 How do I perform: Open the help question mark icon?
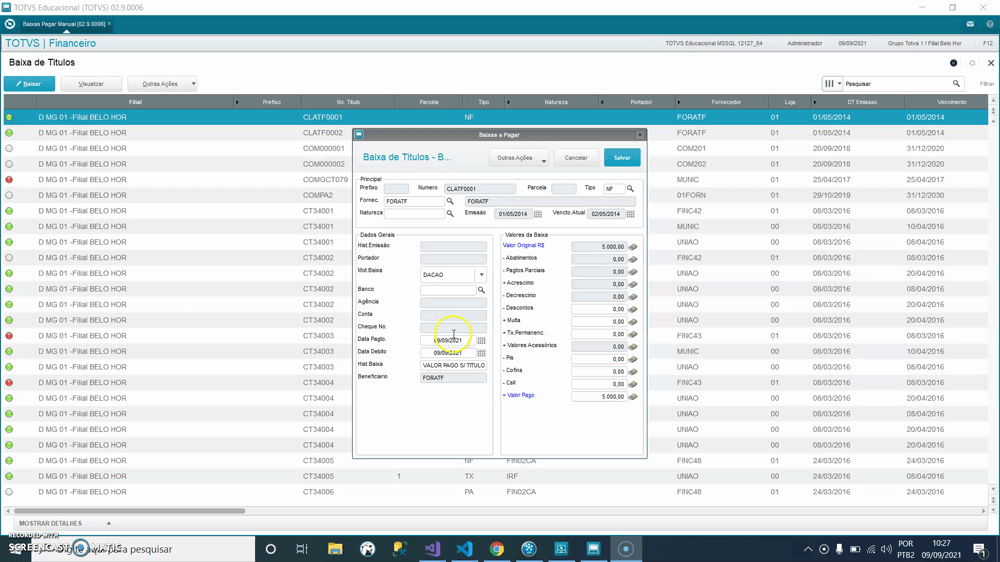(x=990, y=24)
